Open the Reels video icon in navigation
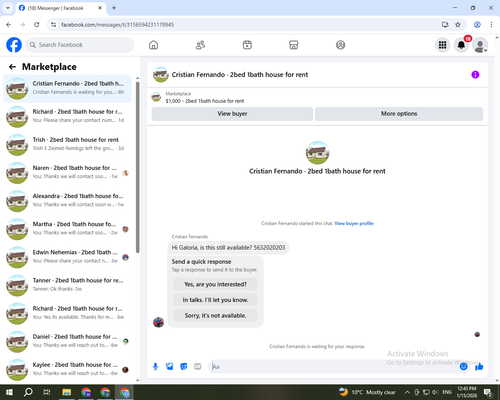Viewport: 500px width, 400px height. (247, 45)
